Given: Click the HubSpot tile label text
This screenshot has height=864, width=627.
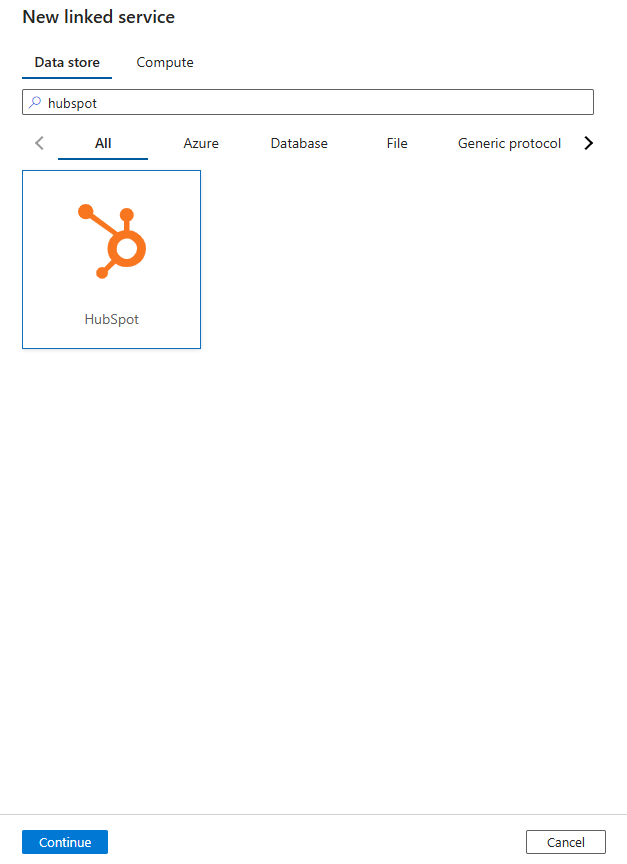Looking at the screenshot, I should pos(112,320).
